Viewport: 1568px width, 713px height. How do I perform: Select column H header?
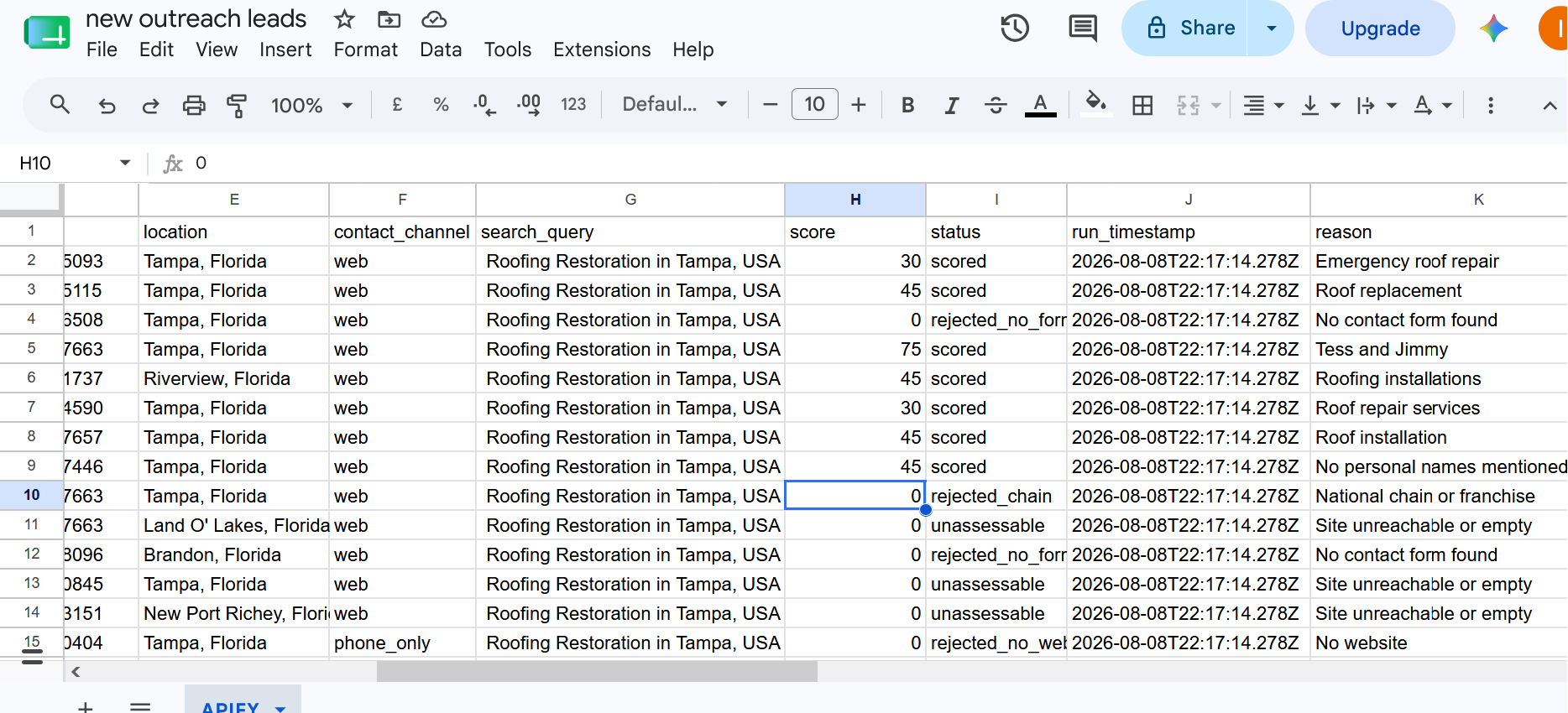[x=855, y=200]
